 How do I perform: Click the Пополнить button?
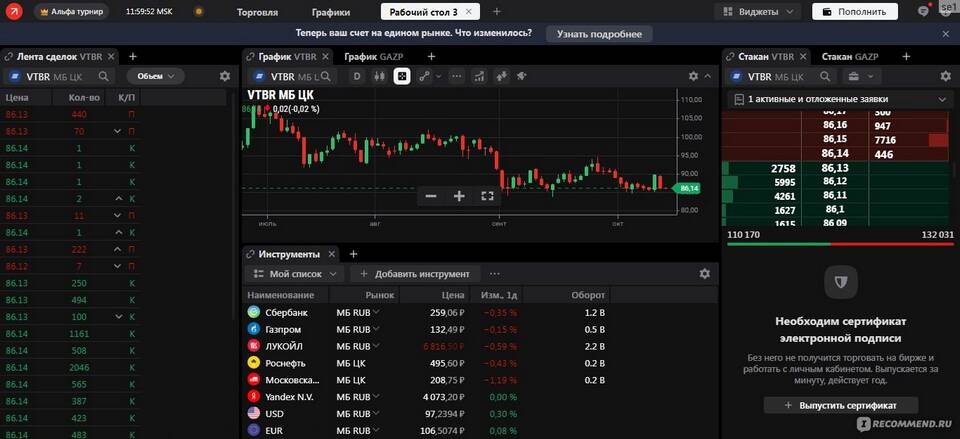click(x=855, y=12)
